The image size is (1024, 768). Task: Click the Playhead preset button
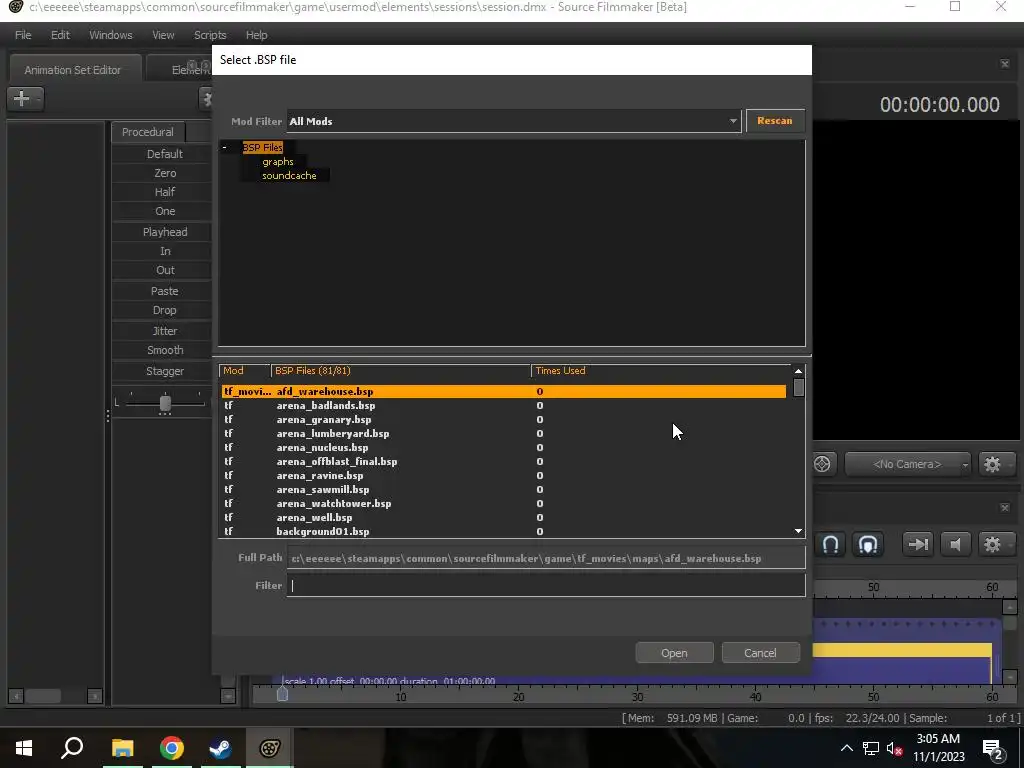[165, 232]
